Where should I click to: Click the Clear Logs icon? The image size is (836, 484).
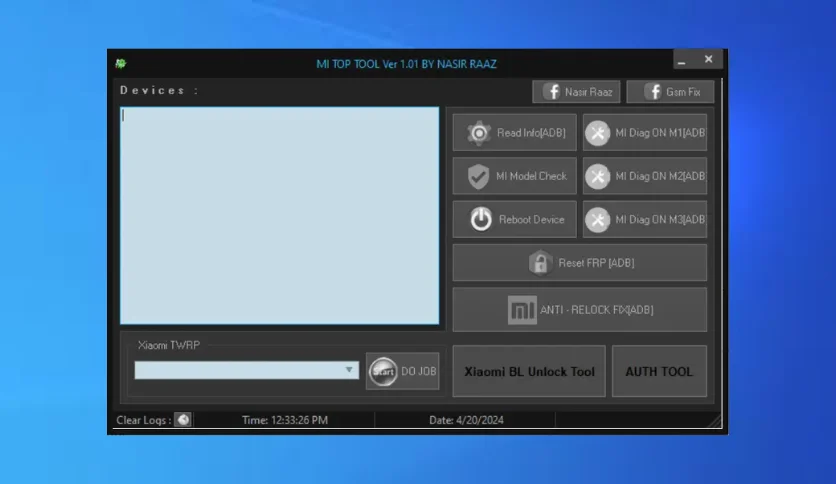tap(183, 420)
